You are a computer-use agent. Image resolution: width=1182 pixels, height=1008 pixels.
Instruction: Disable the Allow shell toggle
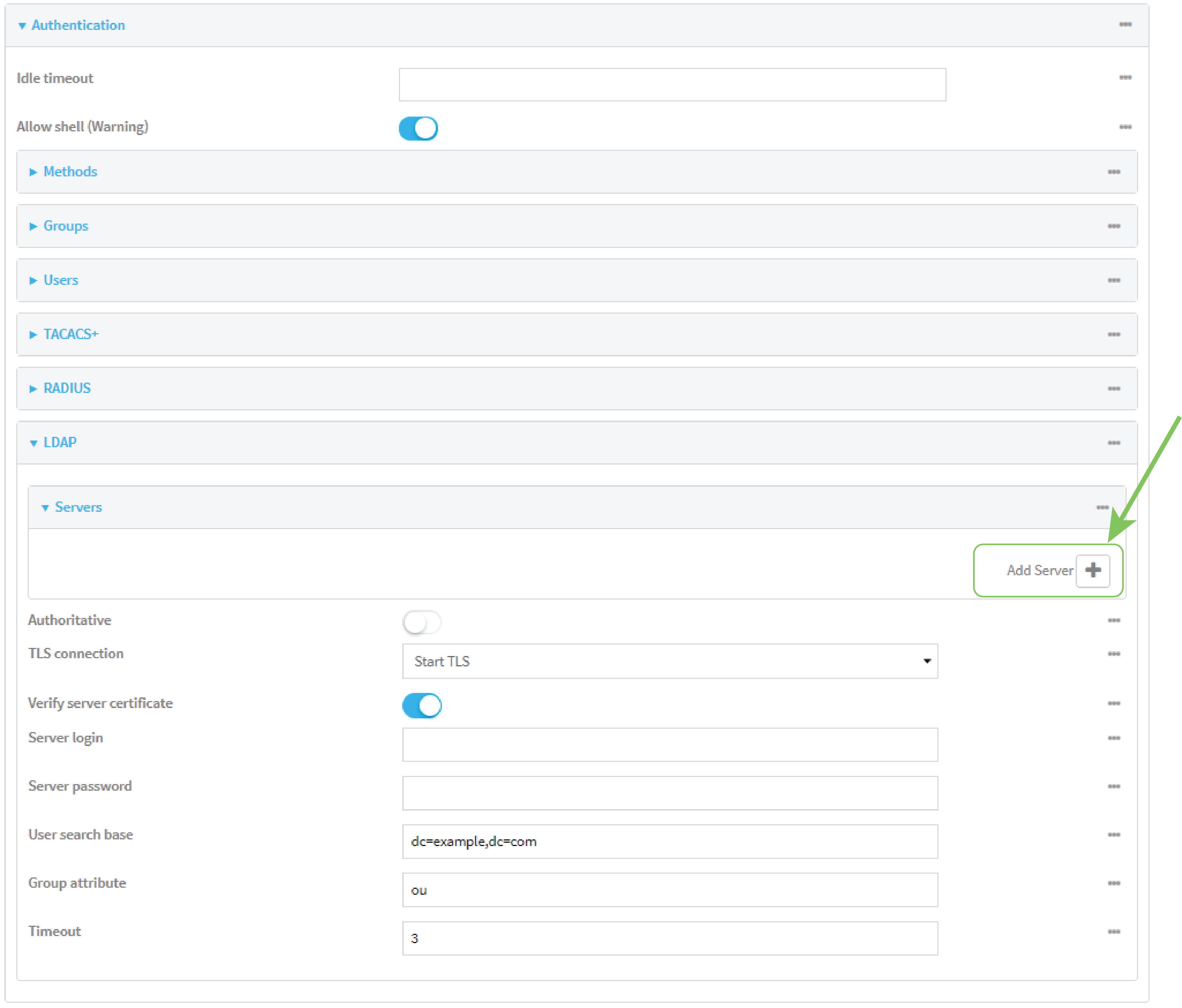(x=418, y=128)
